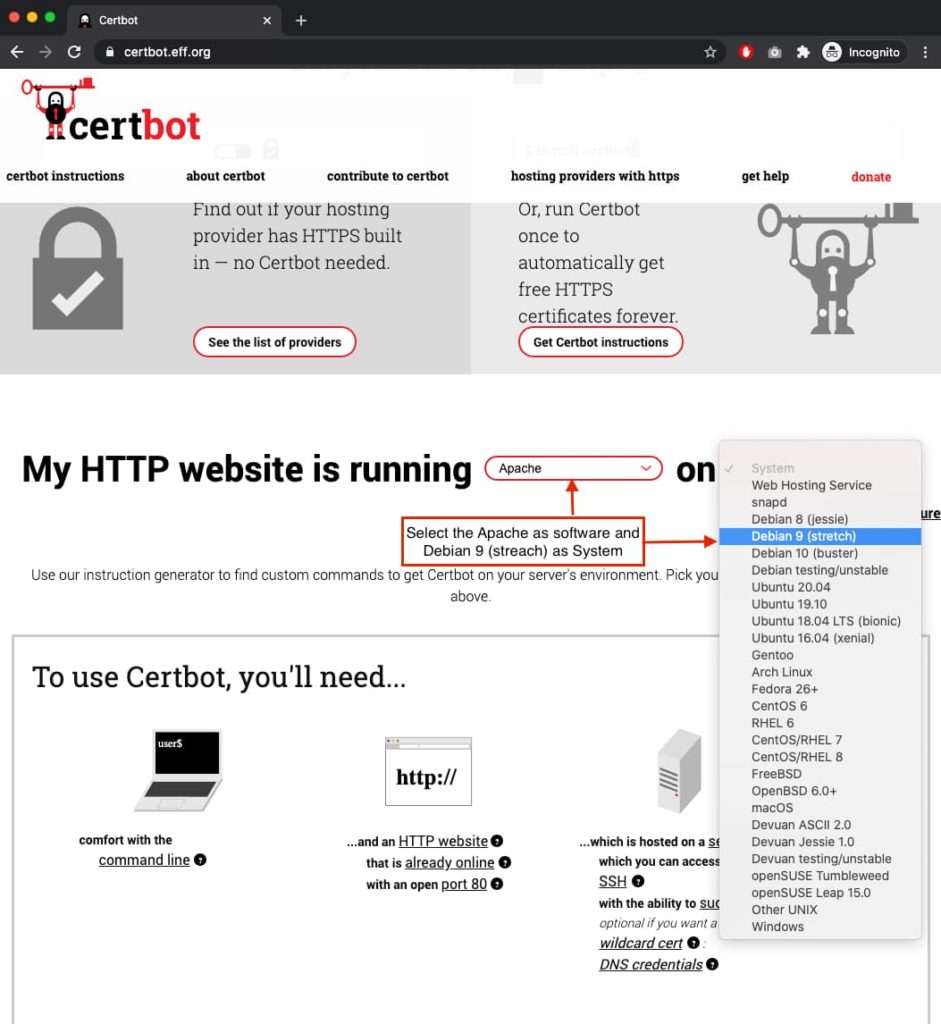Select macOS option in system list
Screen dimensions: 941x1024
click(x=820, y=808)
